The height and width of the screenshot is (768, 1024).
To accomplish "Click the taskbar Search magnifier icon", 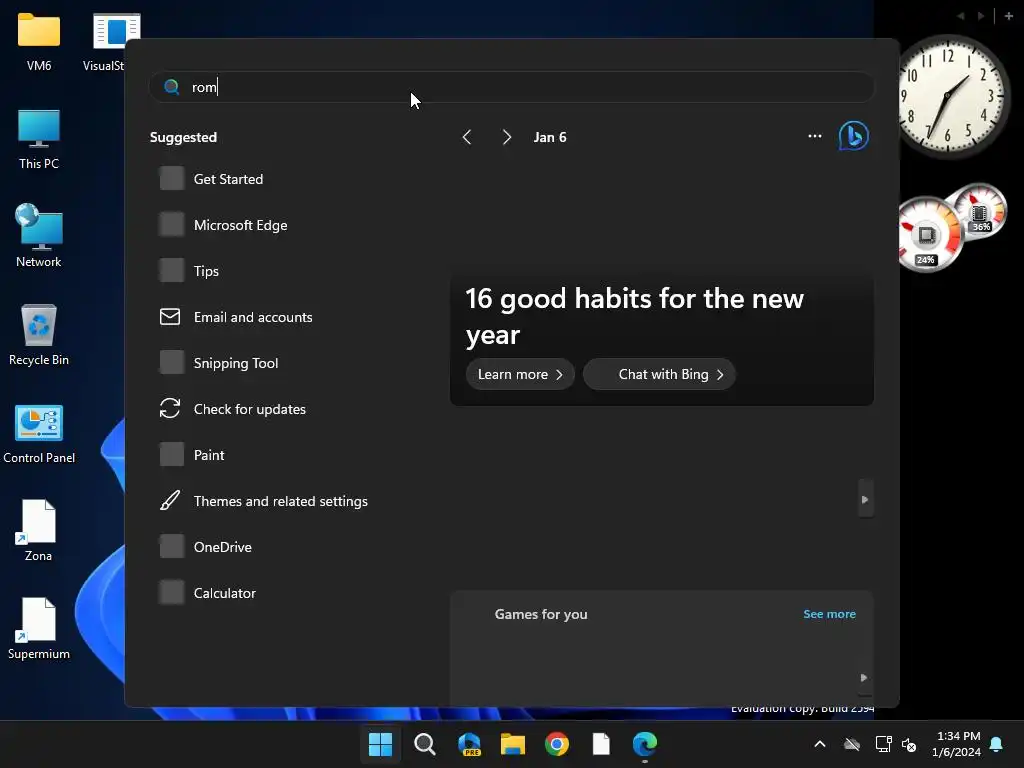I will coord(424,744).
